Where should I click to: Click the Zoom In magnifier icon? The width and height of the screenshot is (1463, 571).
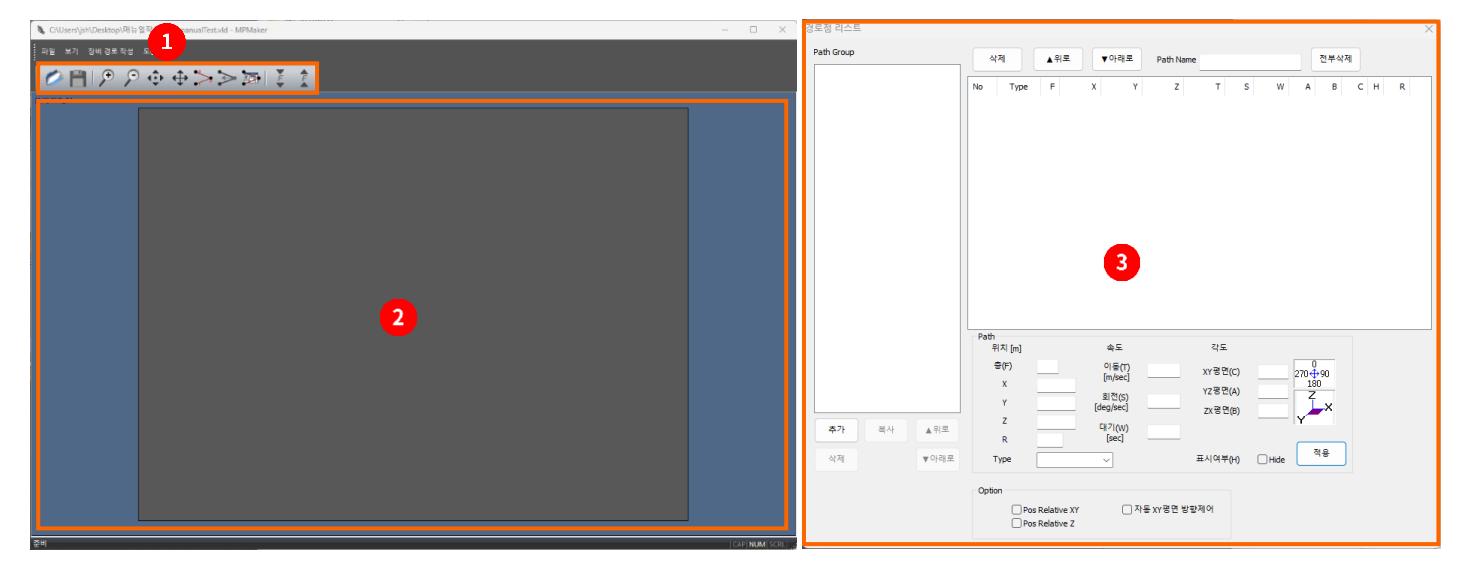106,78
